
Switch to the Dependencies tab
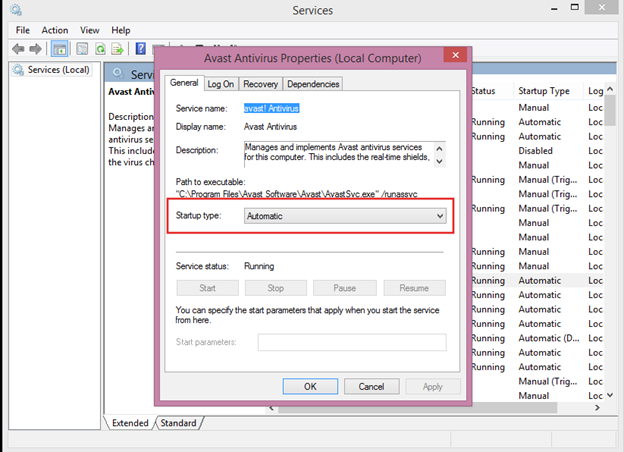pos(313,84)
